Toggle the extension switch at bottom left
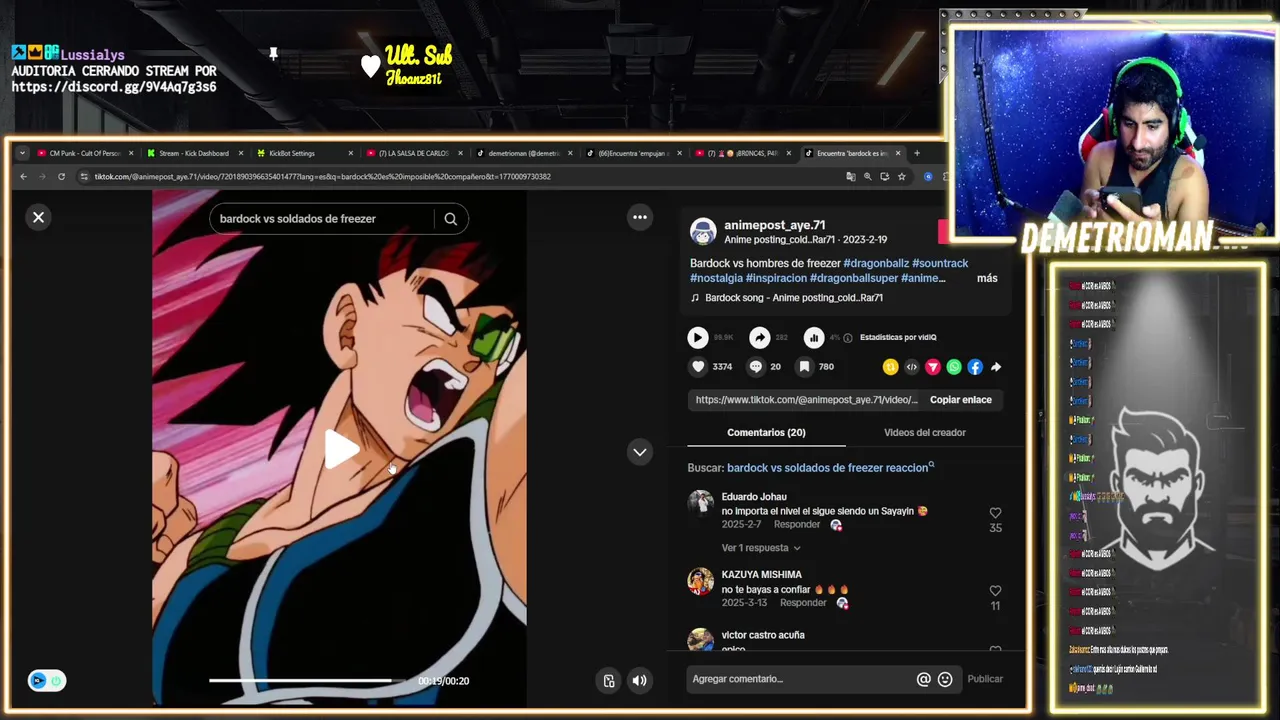The height and width of the screenshot is (720, 1280). point(47,681)
